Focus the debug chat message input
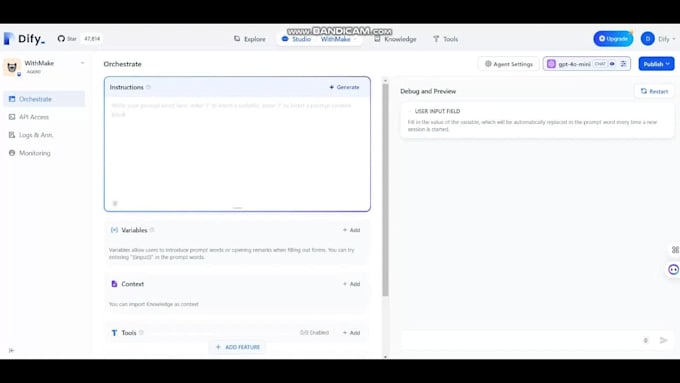Viewport: 680px width, 383px height. coord(520,340)
